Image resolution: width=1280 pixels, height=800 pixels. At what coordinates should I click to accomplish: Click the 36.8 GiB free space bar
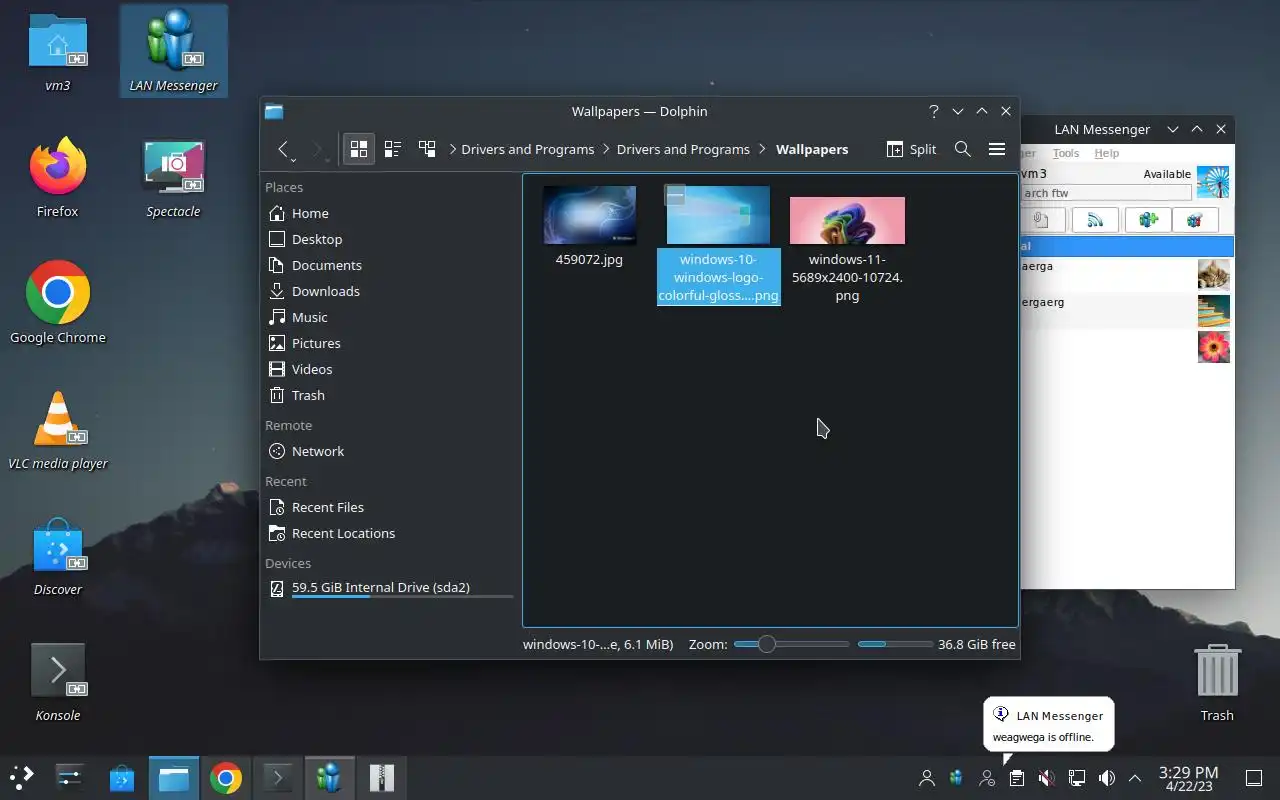[895, 644]
